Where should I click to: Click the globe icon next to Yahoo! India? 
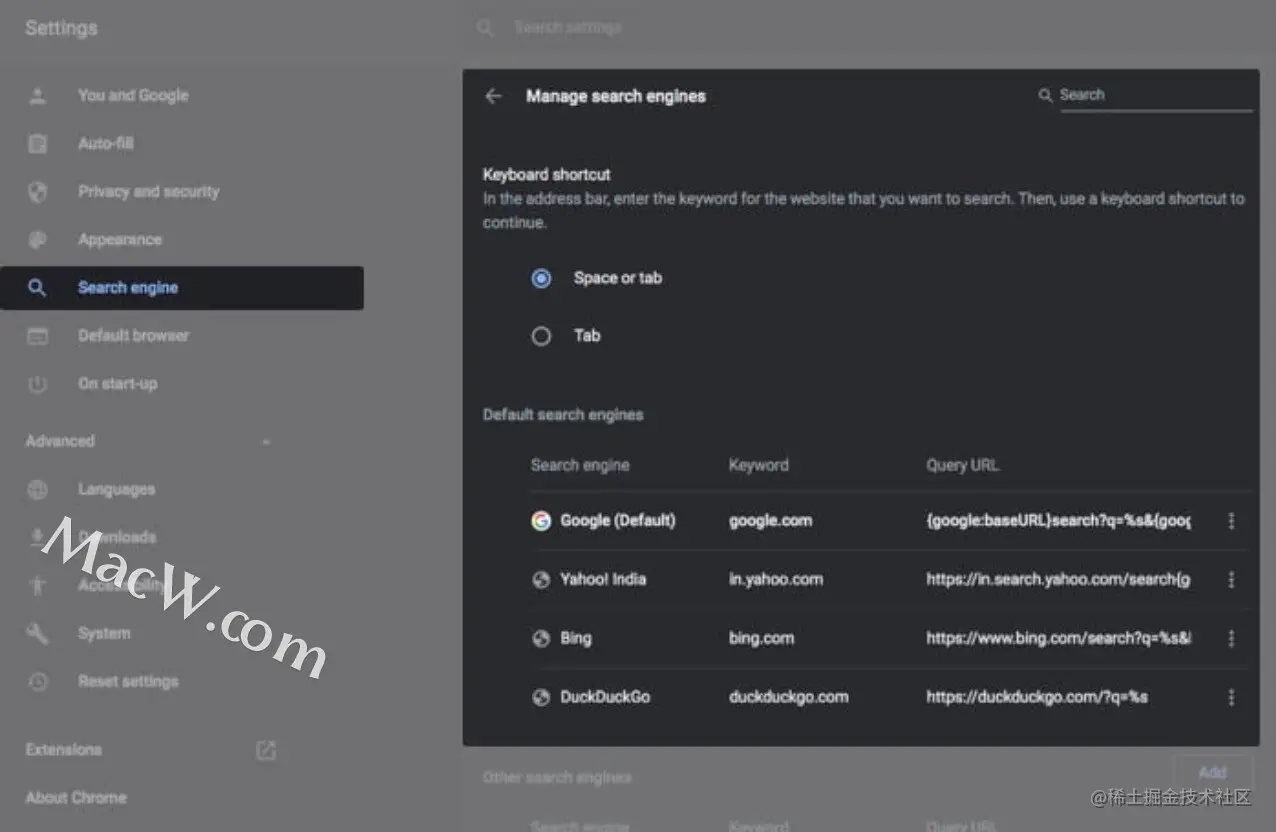(x=541, y=580)
